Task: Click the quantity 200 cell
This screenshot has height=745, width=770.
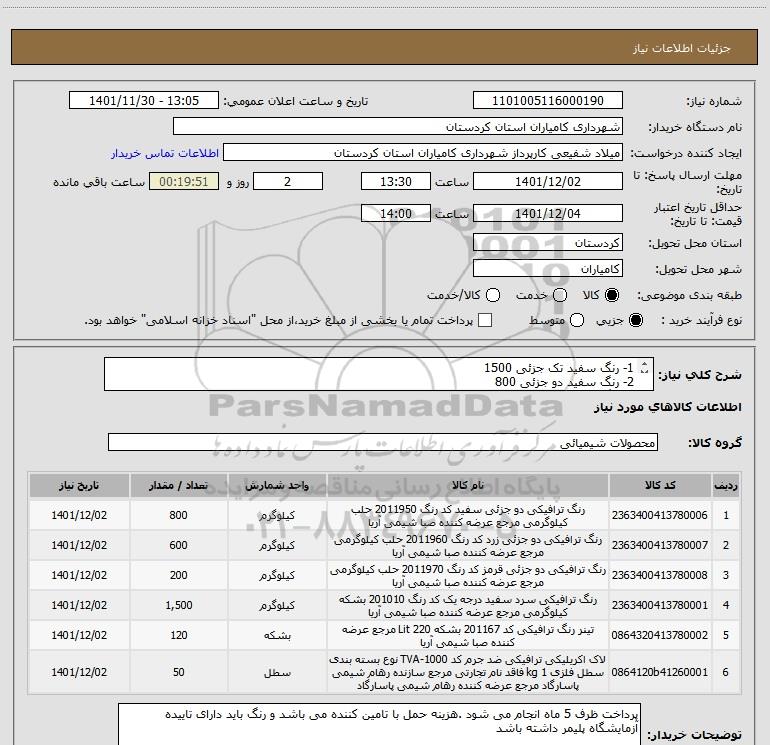Action: click(x=178, y=575)
